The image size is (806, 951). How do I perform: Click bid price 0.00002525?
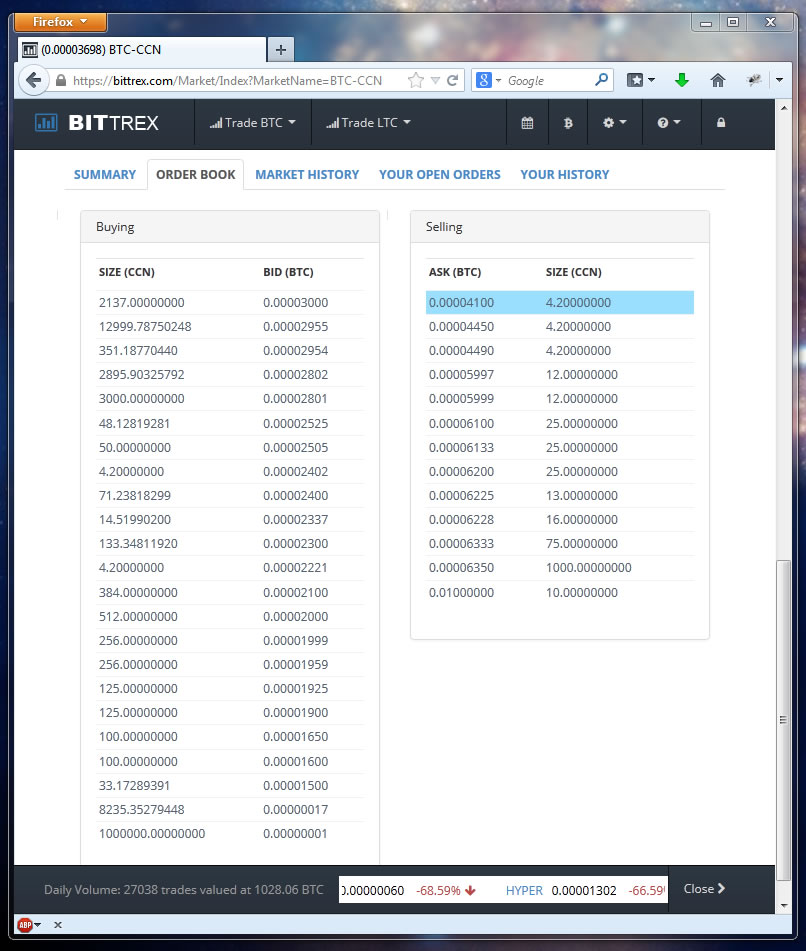tap(295, 423)
